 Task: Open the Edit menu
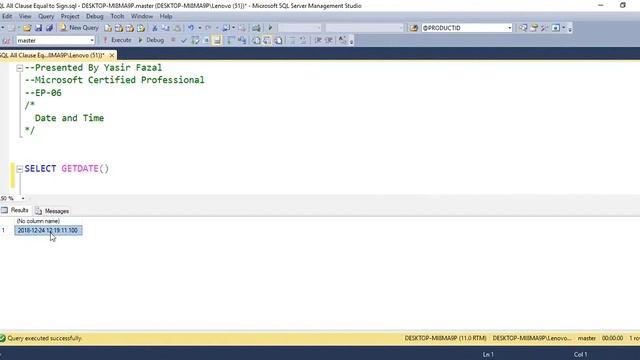7,16
